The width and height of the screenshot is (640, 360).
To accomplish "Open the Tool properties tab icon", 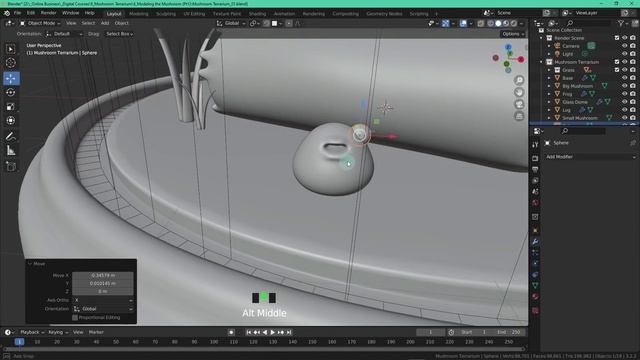I will click(x=535, y=145).
